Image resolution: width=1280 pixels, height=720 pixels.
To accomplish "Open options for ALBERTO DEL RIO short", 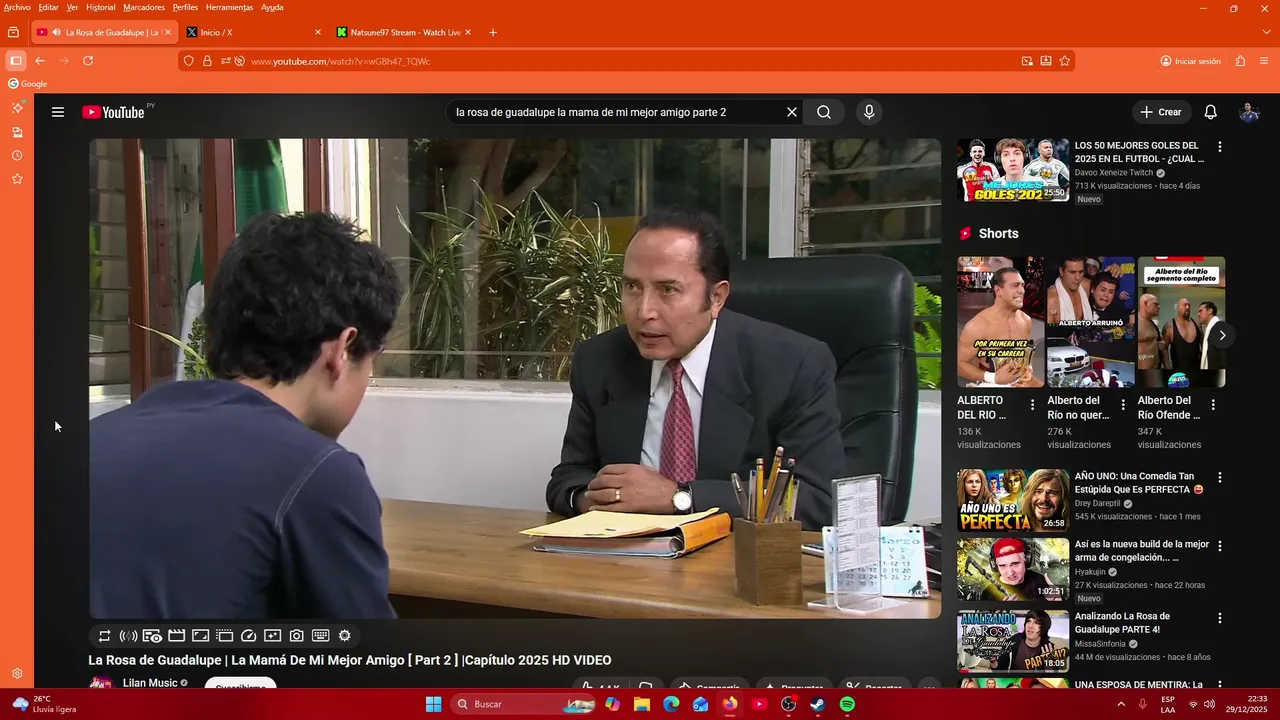I will pos(1033,405).
